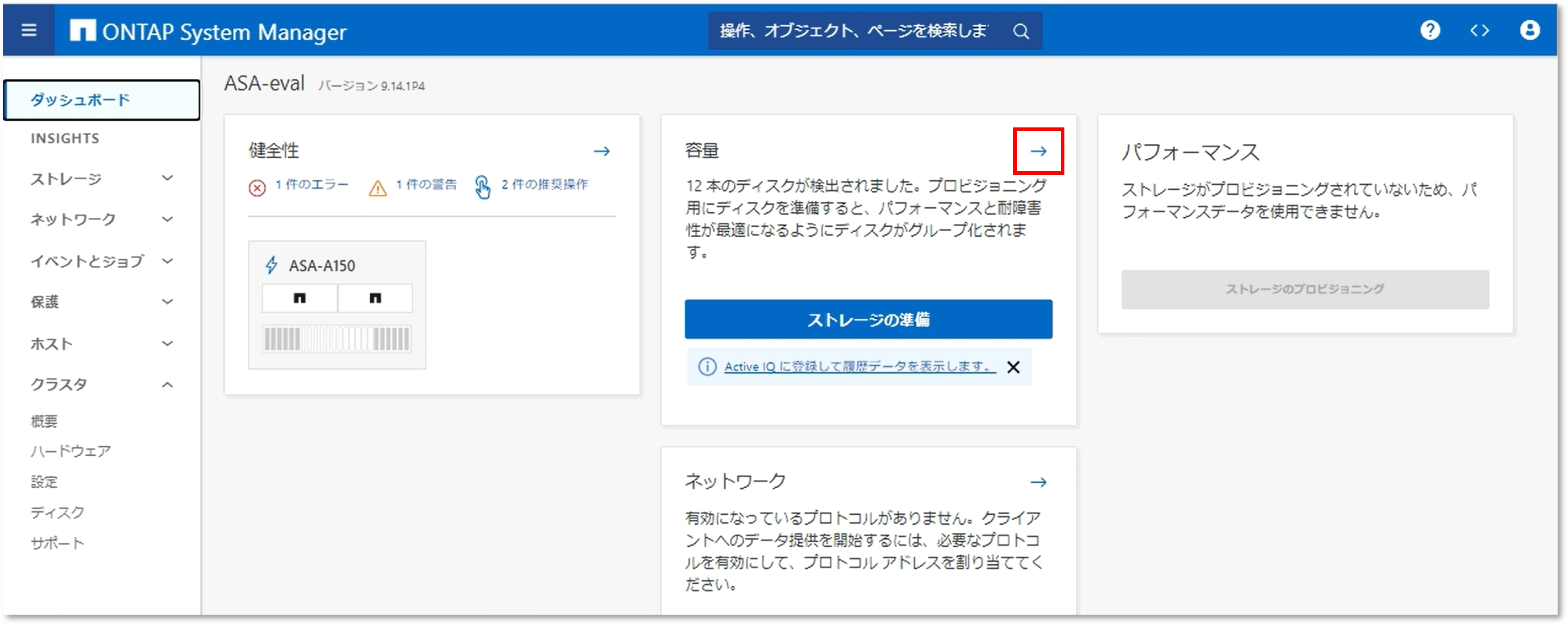Open サポート under クラスタ
The image size is (1568, 625).
[x=58, y=543]
